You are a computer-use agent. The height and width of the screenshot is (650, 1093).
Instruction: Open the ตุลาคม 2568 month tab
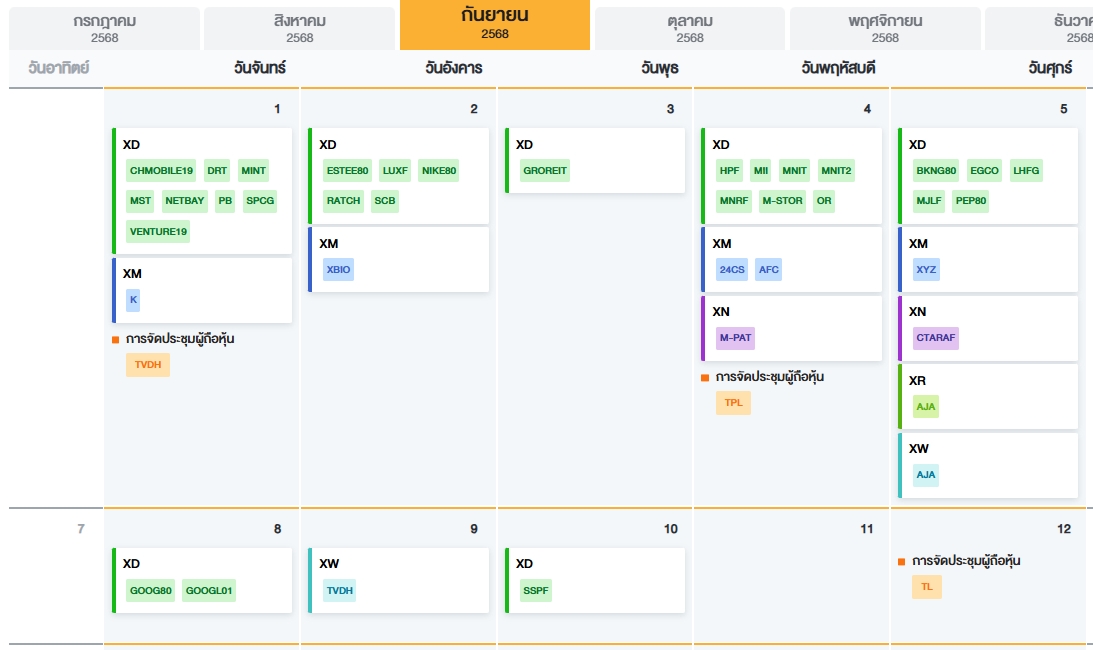[689, 28]
